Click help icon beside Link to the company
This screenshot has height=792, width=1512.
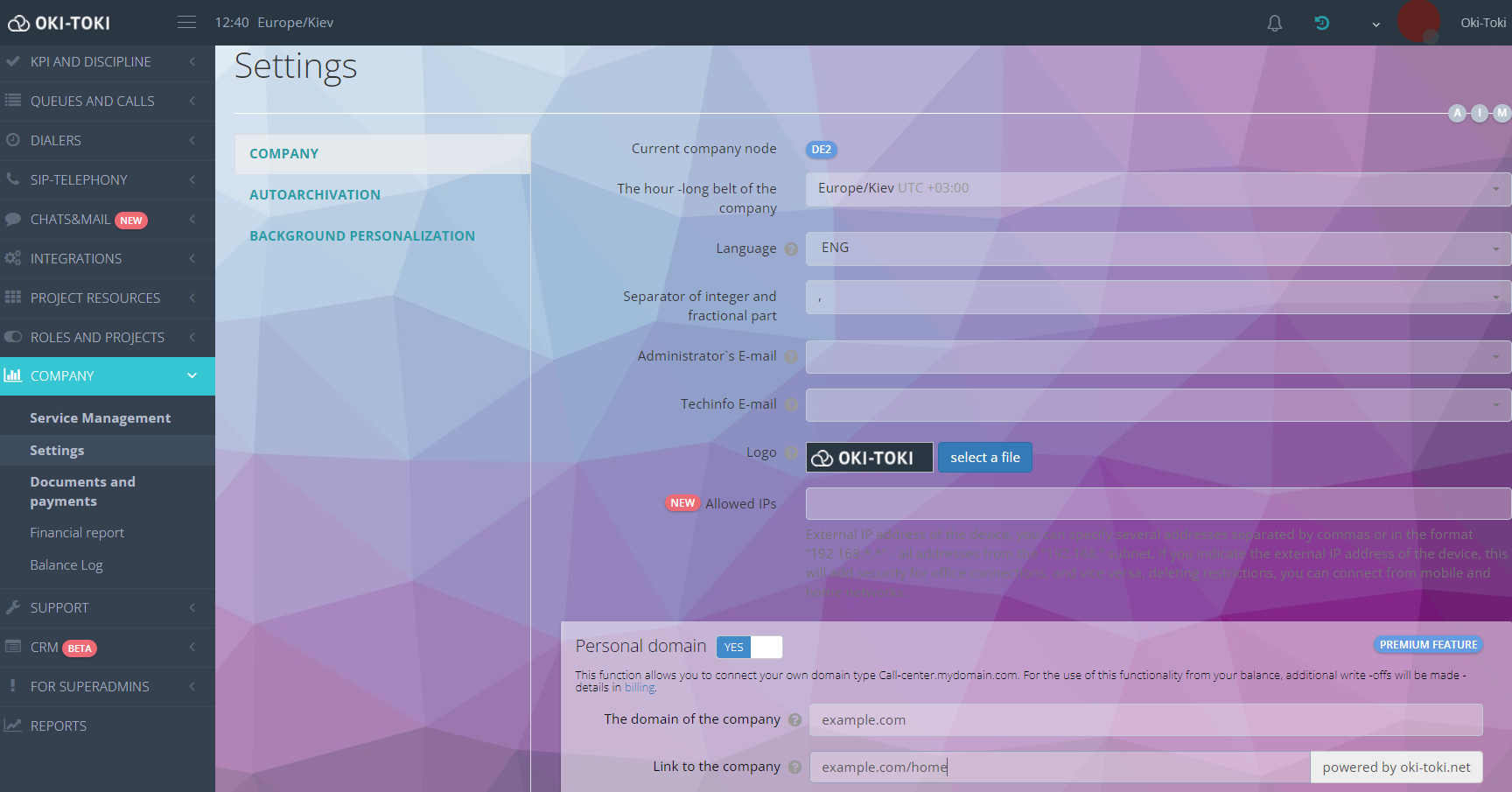point(794,767)
